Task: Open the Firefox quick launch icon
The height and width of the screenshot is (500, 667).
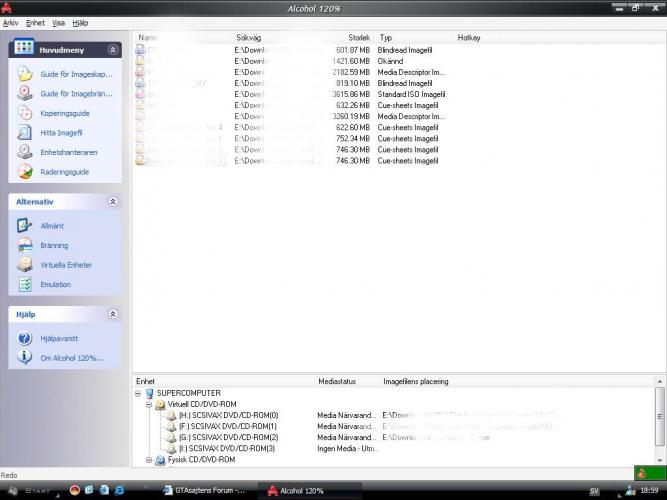Action: coord(75,490)
